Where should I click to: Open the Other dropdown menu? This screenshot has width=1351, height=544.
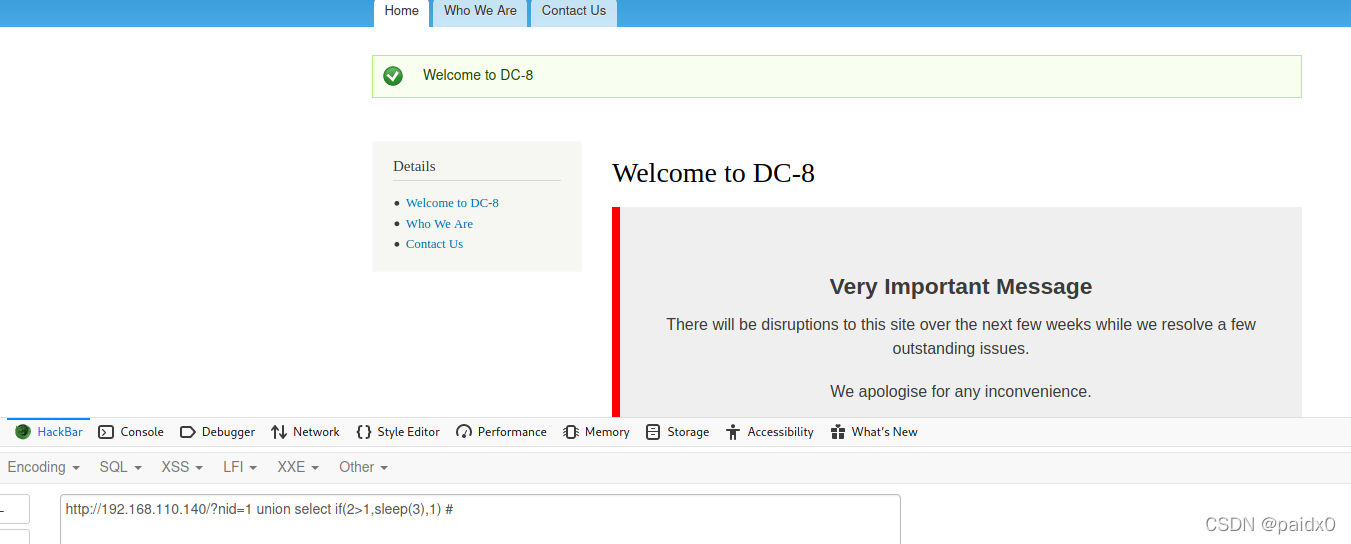point(363,467)
